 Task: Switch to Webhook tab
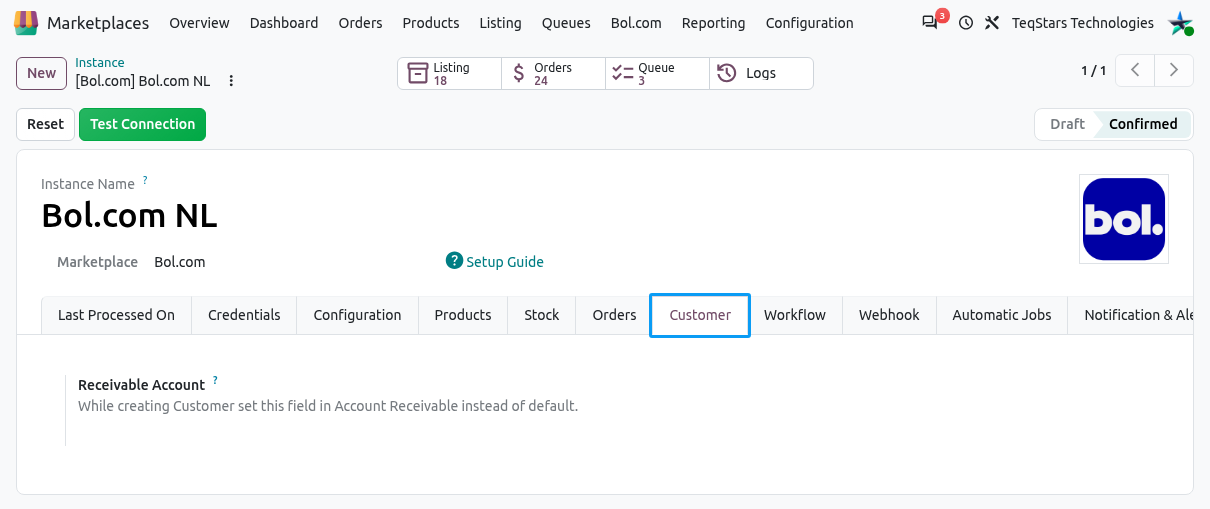point(889,315)
